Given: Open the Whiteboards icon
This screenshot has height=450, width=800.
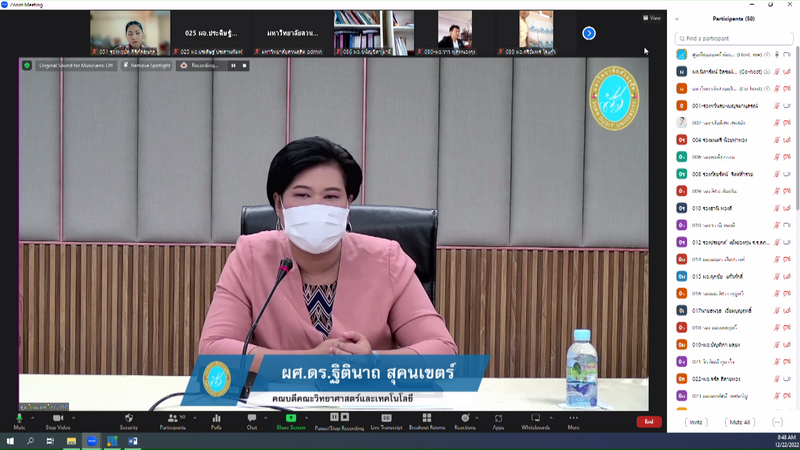Looking at the screenshot, I should pos(535,418).
